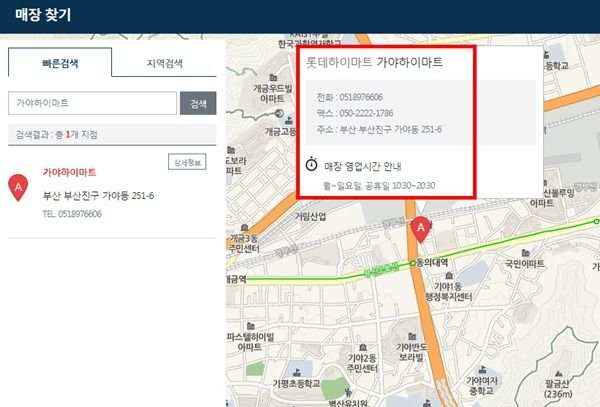Click the 팩스 : 050-2222-1786 line in popup

pos(355,113)
